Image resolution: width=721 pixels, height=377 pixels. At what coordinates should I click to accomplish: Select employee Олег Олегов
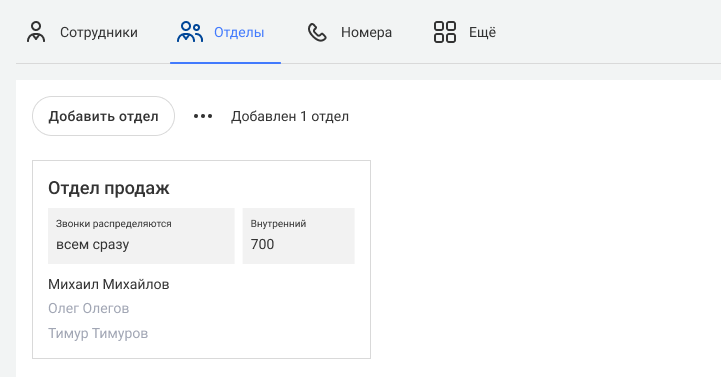pyautogui.click(x=88, y=308)
